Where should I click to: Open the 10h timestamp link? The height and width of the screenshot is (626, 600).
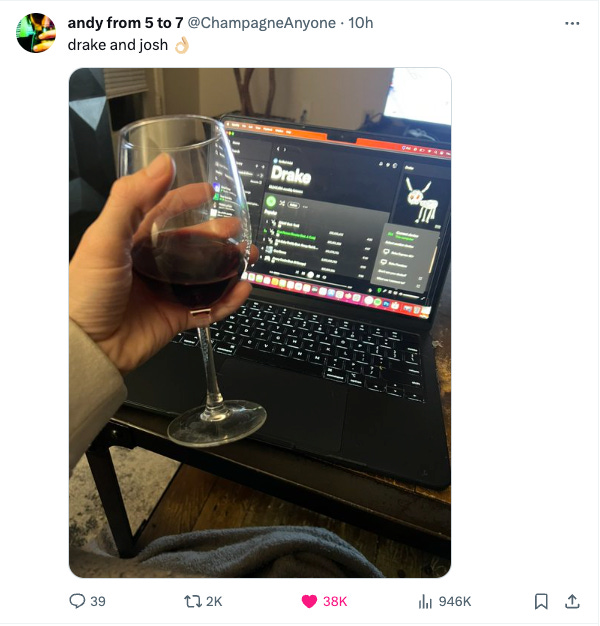pos(360,23)
